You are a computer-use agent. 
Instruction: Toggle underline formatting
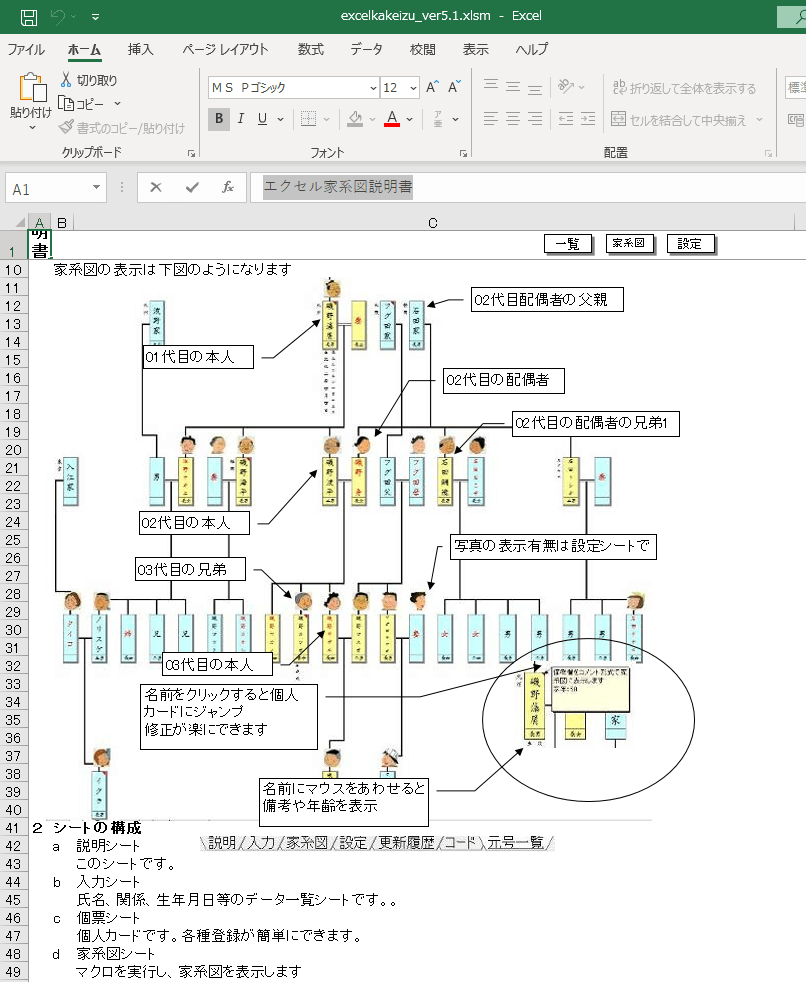(x=262, y=119)
